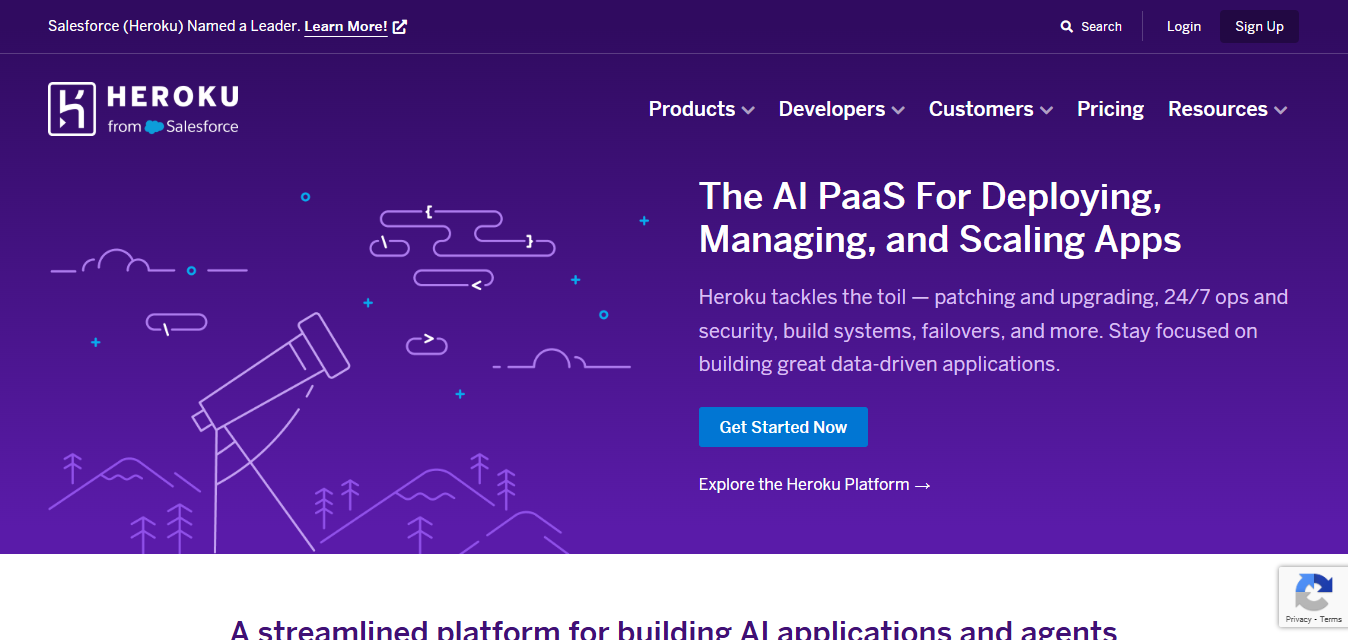Follow the Explore the Heroku Platform link

[x=815, y=485]
